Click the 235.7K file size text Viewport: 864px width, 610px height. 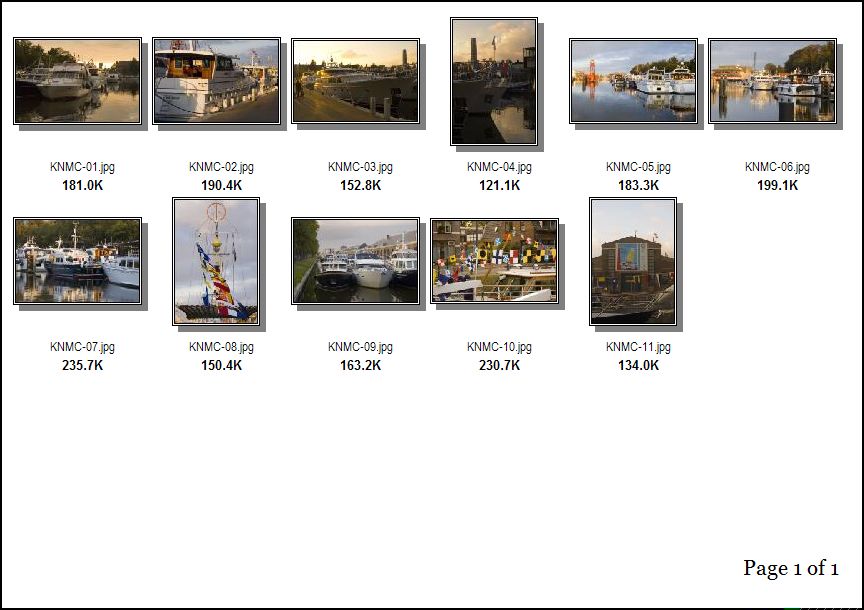point(83,365)
